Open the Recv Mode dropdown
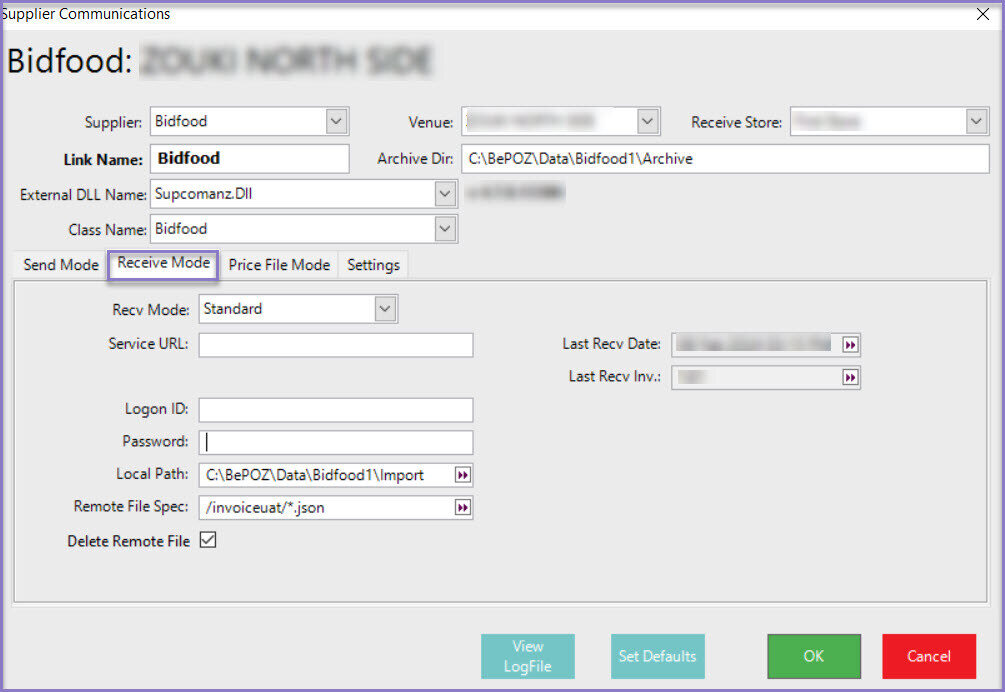This screenshot has height=692, width=1005. point(385,309)
